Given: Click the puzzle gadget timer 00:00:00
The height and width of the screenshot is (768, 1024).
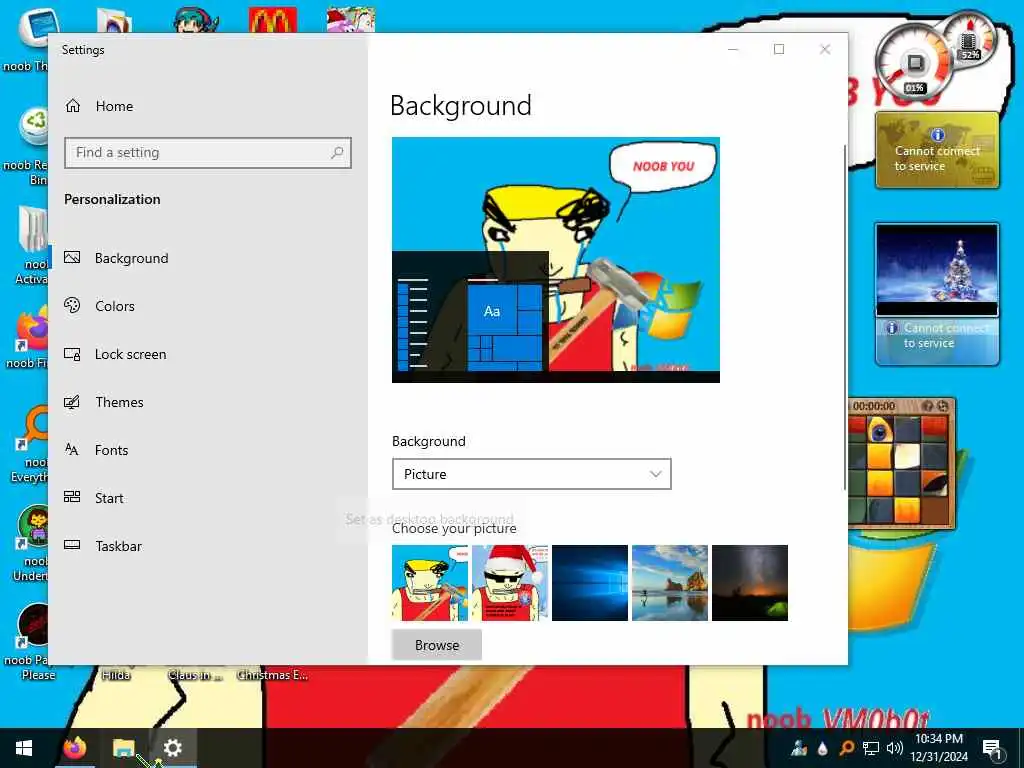Looking at the screenshot, I should tap(874, 406).
